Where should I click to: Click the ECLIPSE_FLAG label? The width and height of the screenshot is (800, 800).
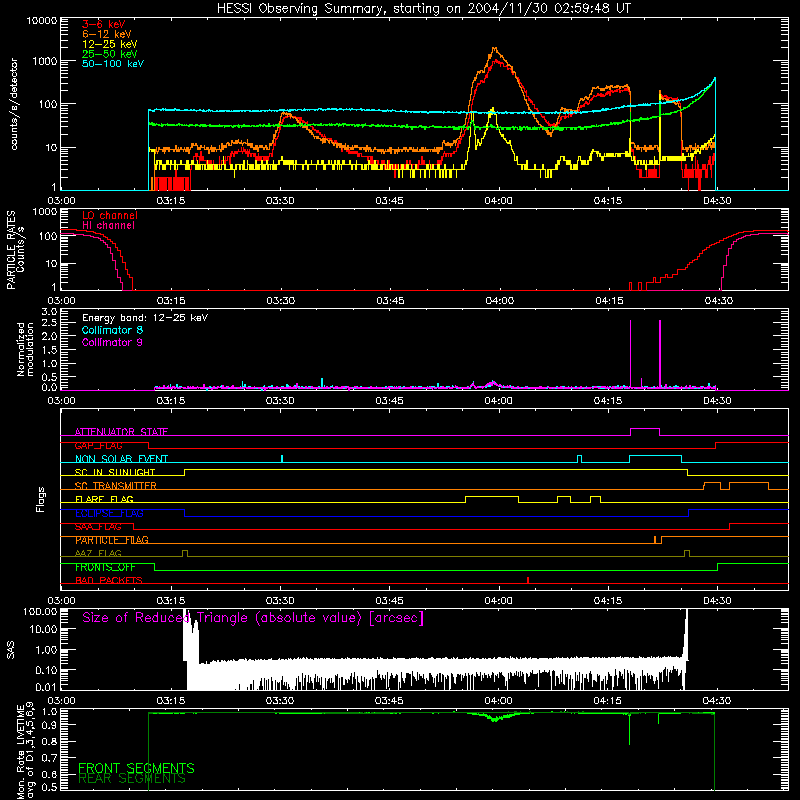109,513
